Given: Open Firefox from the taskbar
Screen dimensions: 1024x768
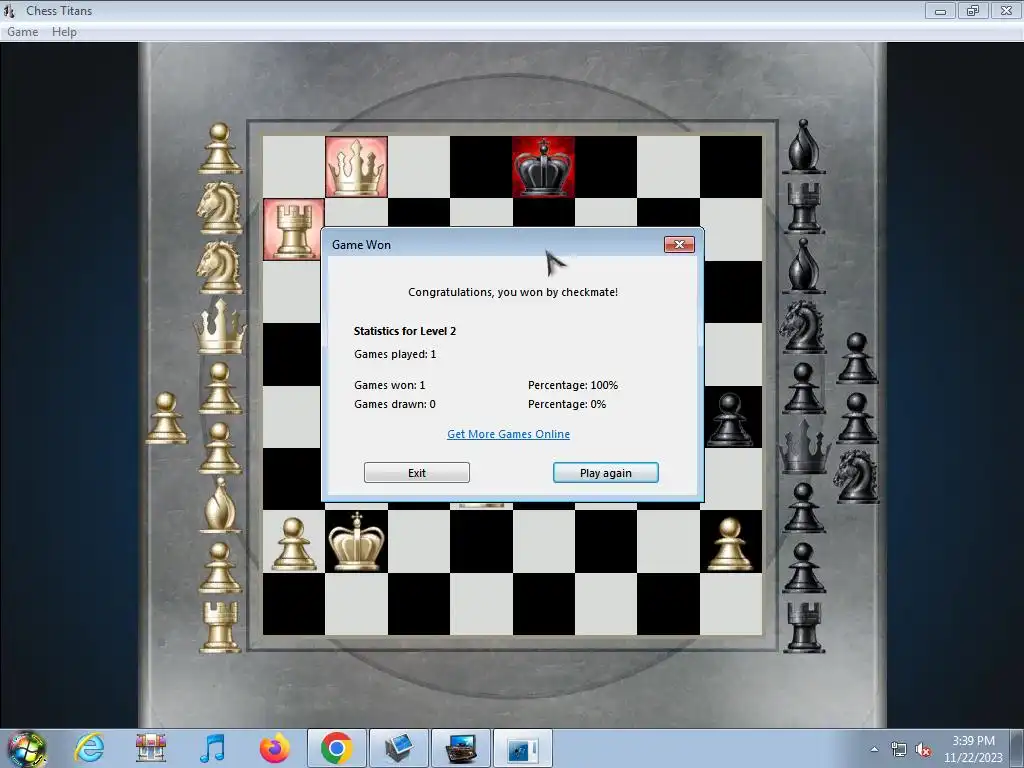Looking at the screenshot, I should [274, 748].
